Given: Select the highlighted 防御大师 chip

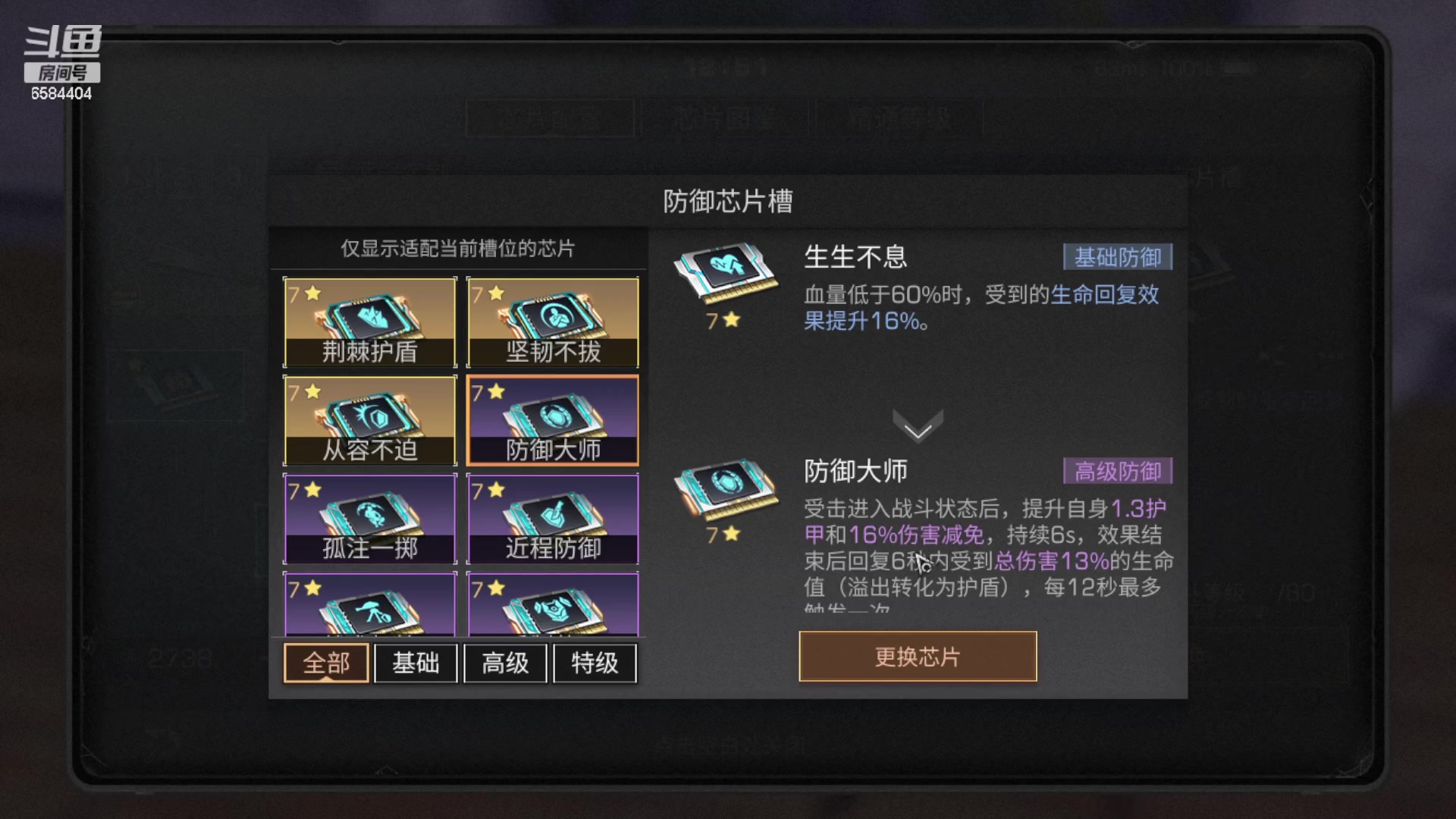Looking at the screenshot, I should (553, 420).
